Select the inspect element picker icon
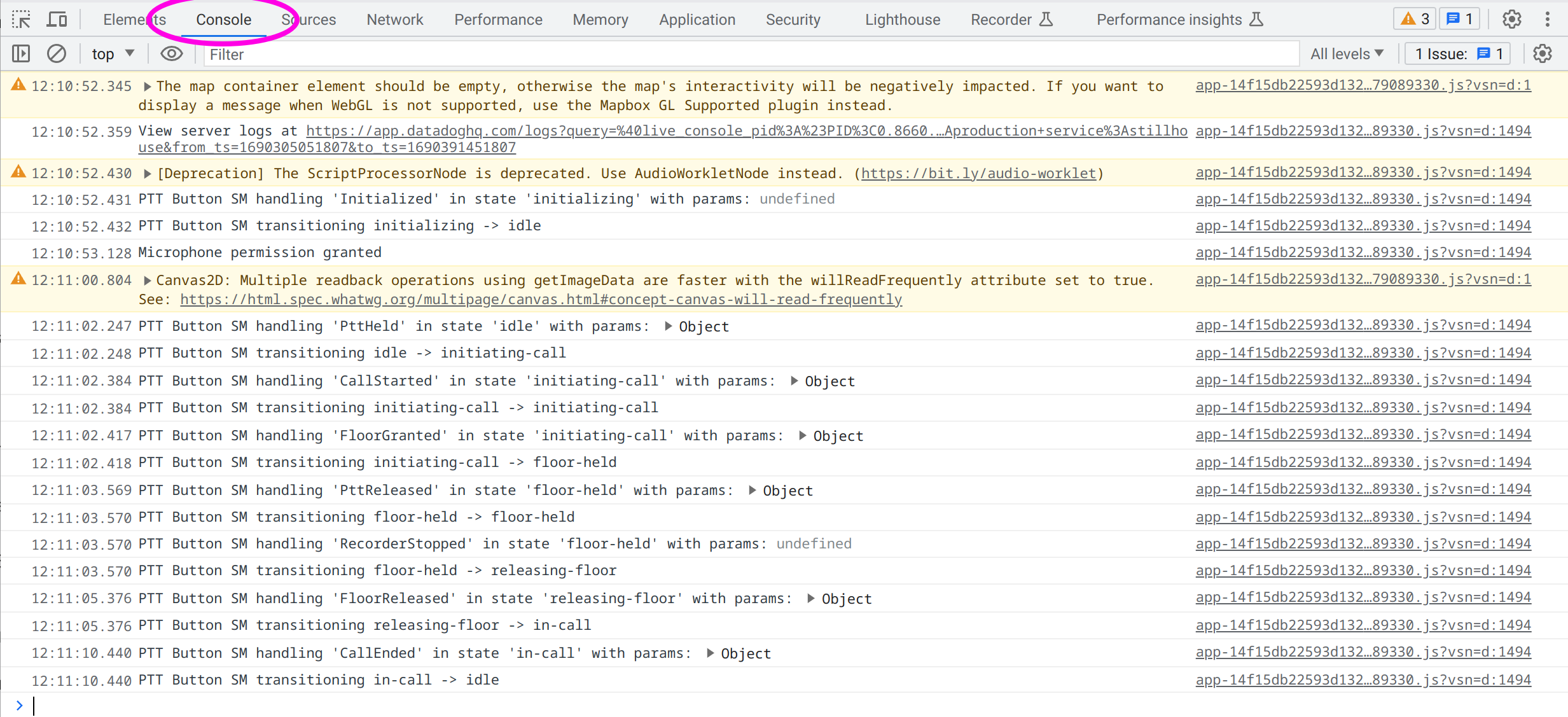Screen dimensions: 1568x717 pyautogui.click(x=21, y=20)
